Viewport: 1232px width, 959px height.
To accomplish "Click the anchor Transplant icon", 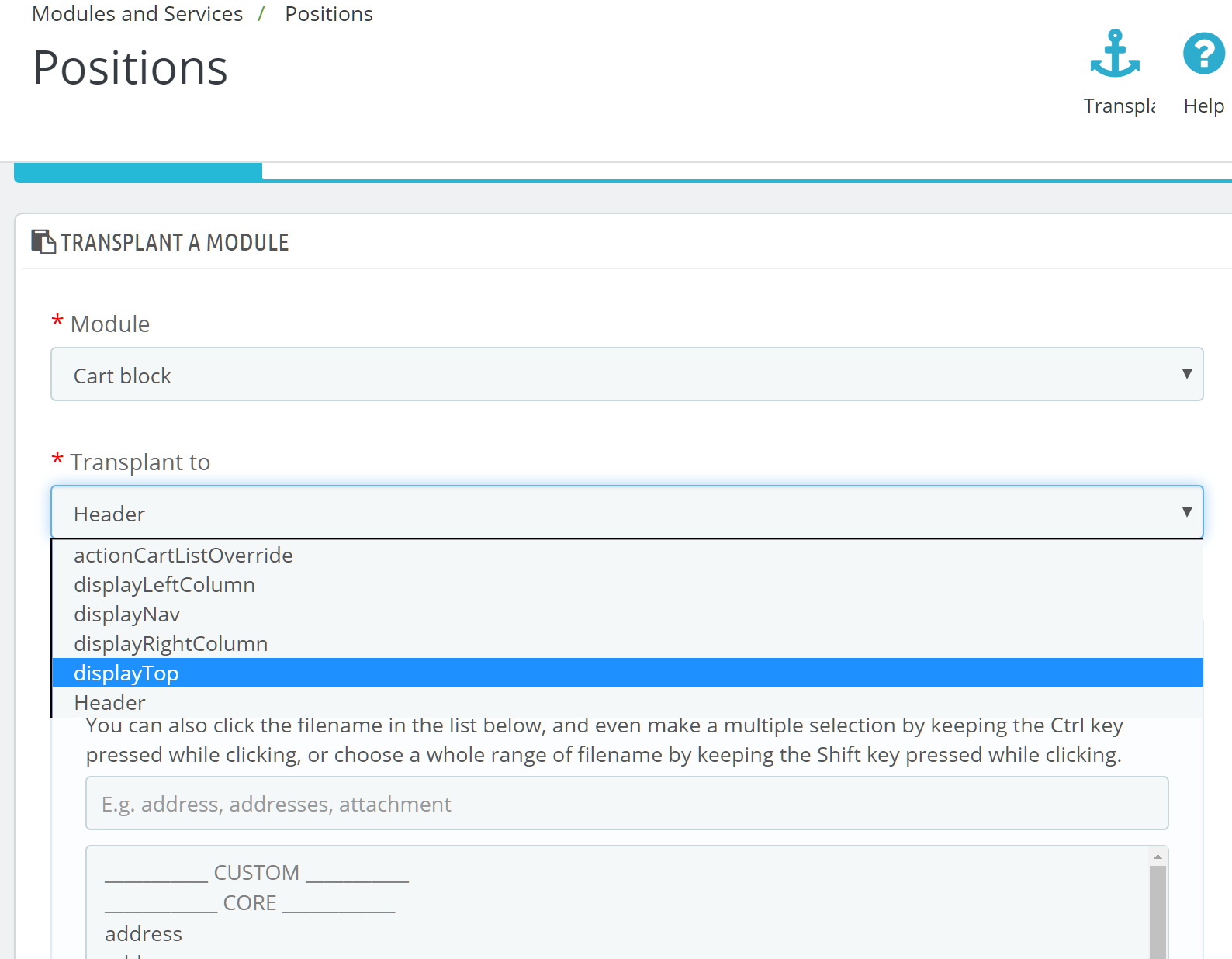I will 1115,54.
